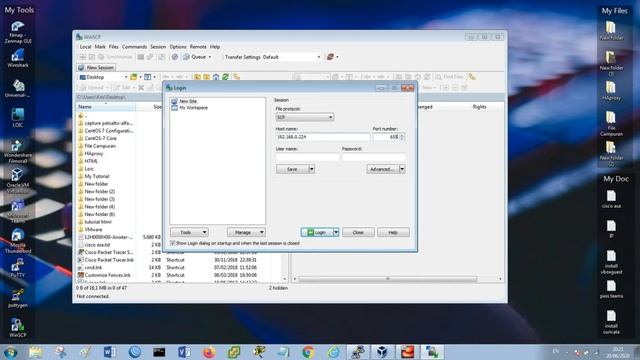Image resolution: width=640 pixels, height=360 pixels.
Task: Open the Oracle VM VirtualBox desktop icon
Action: (x=18, y=180)
